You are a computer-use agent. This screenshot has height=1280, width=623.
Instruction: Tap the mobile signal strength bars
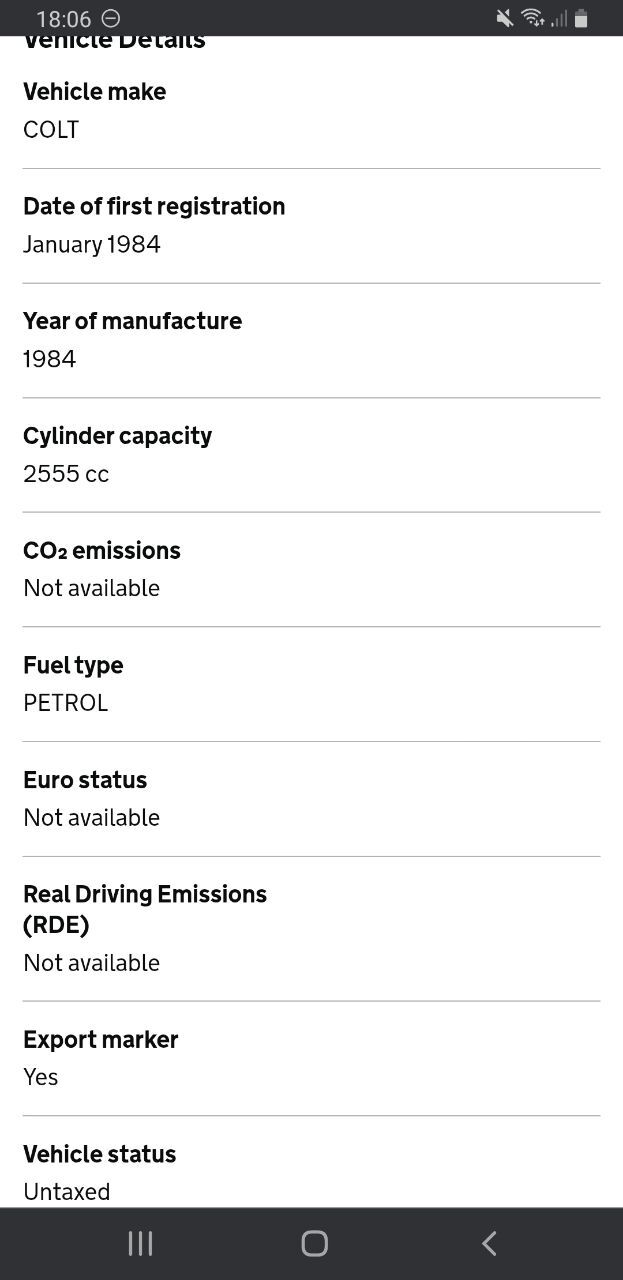[x=558, y=19]
